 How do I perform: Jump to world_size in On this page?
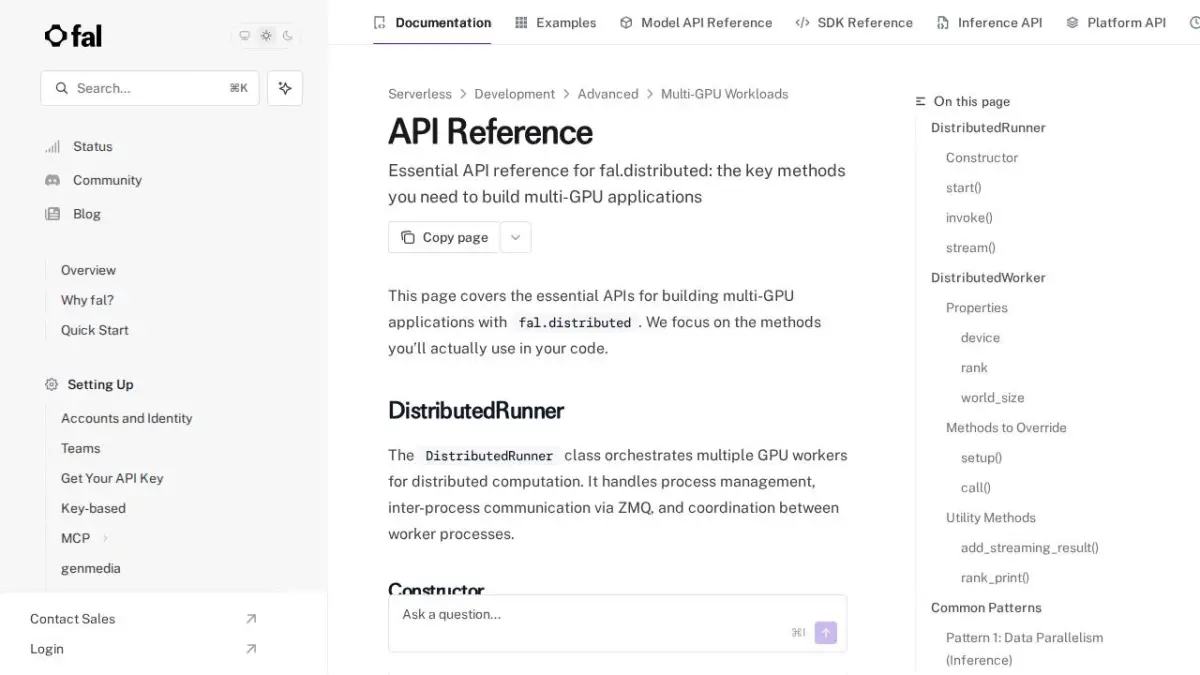tap(993, 398)
